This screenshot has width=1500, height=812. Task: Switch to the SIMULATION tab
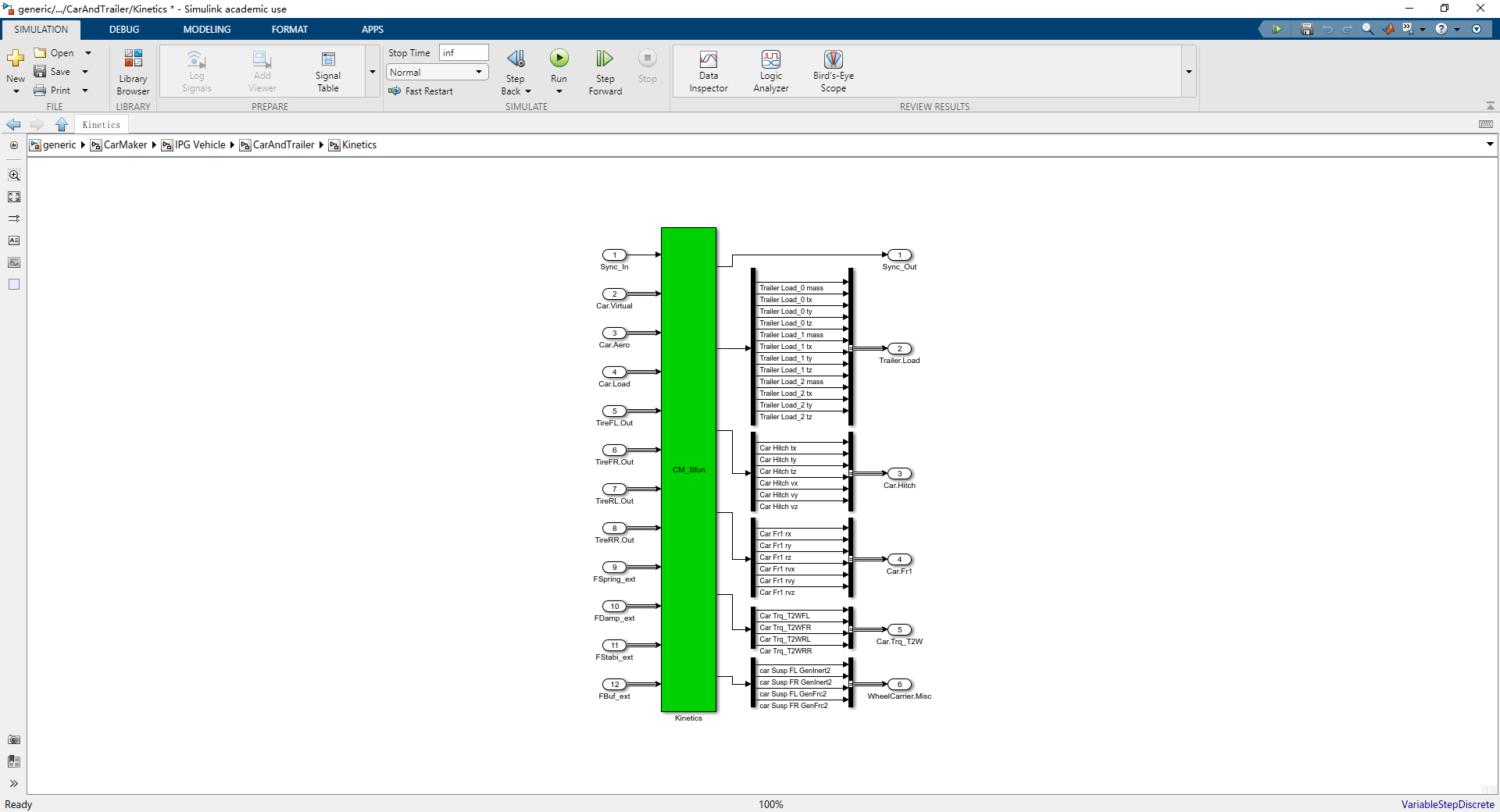[x=41, y=30]
